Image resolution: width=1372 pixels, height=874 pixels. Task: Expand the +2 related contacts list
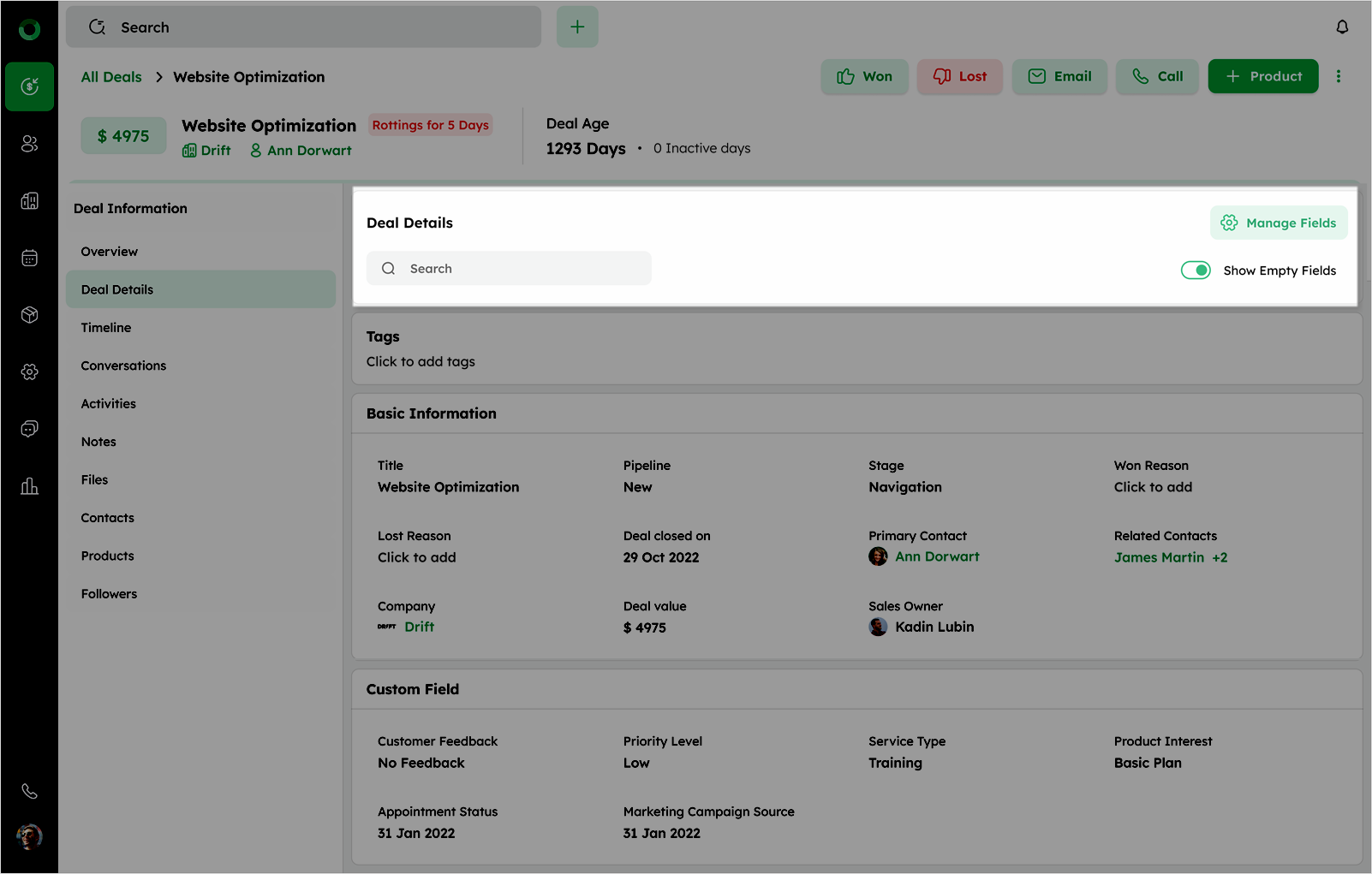(x=1220, y=557)
